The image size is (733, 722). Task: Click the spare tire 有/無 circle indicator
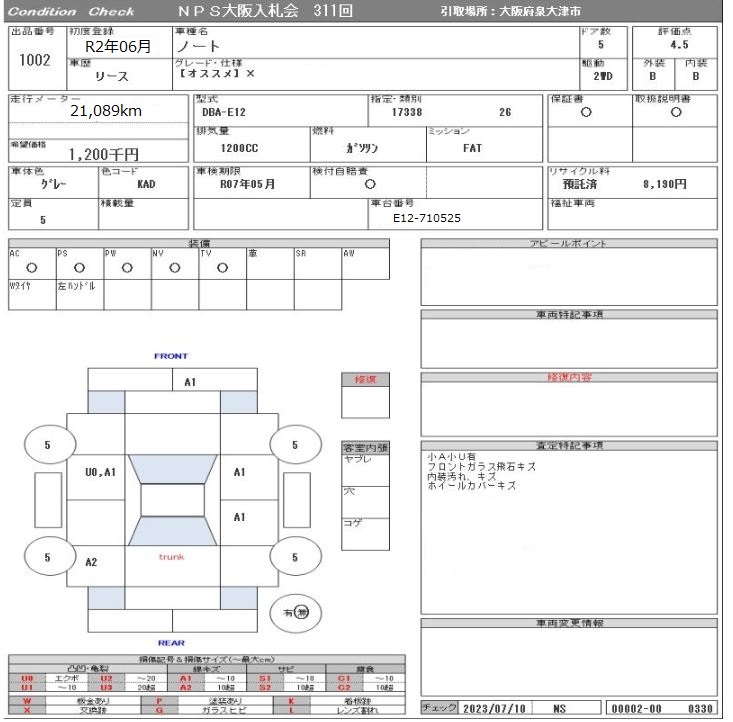coord(295,612)
